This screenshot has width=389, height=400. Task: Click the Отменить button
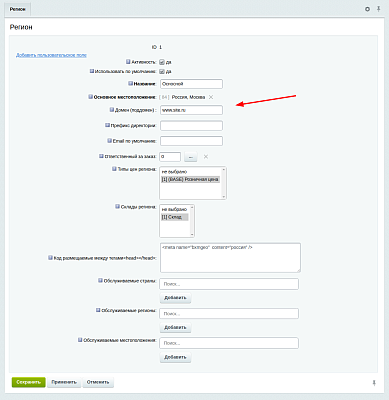coord(98,382)
